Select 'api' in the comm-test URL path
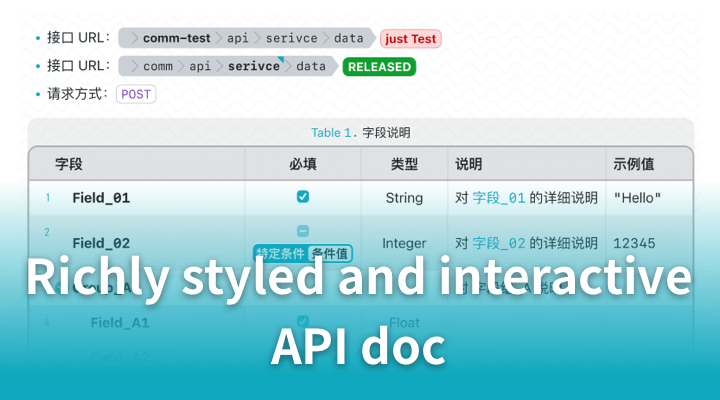The image size is (720, 400). click(237, 38)
